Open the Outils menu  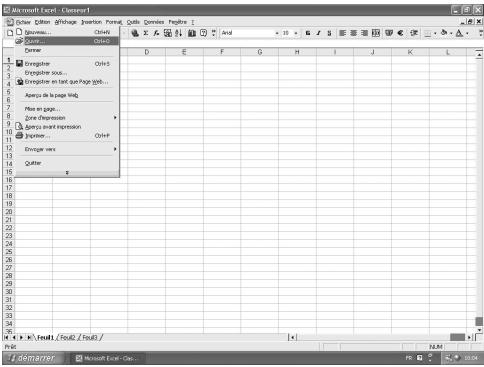click(133, 22)
